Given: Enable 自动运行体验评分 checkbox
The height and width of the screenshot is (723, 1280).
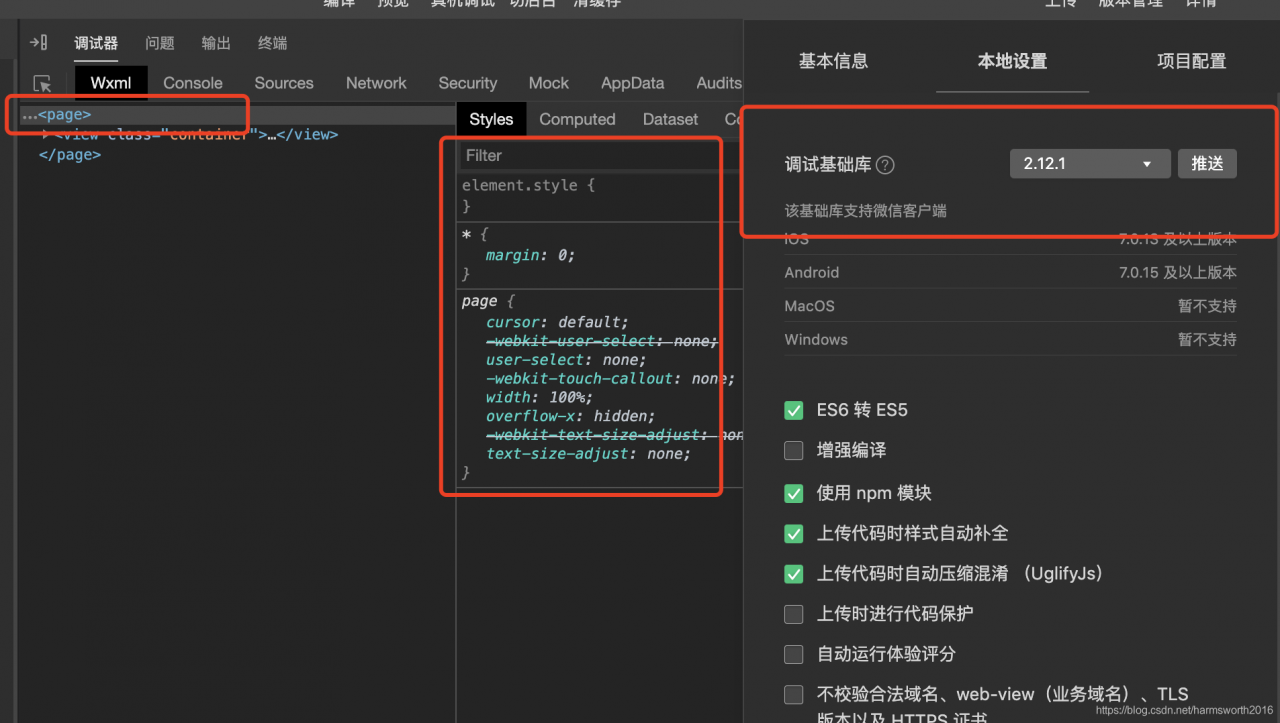Looking at the screenshot, I should tap(794, 654).
